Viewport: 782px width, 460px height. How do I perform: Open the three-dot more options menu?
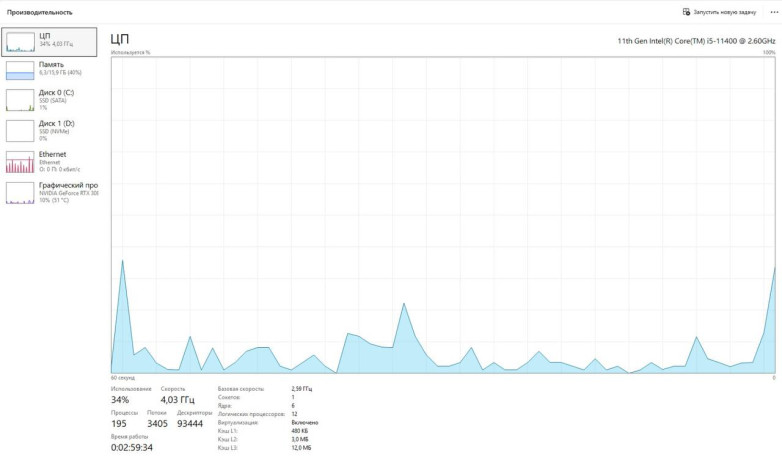pyautogui.click(x=773, y=12)
